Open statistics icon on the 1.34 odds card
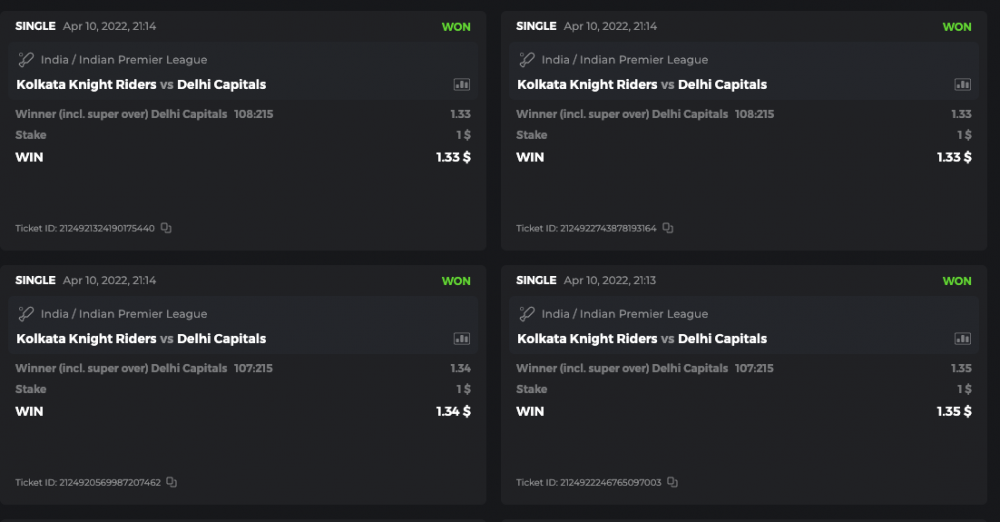The height and width of the screenshot is (522, 1000). coord(461,339)
